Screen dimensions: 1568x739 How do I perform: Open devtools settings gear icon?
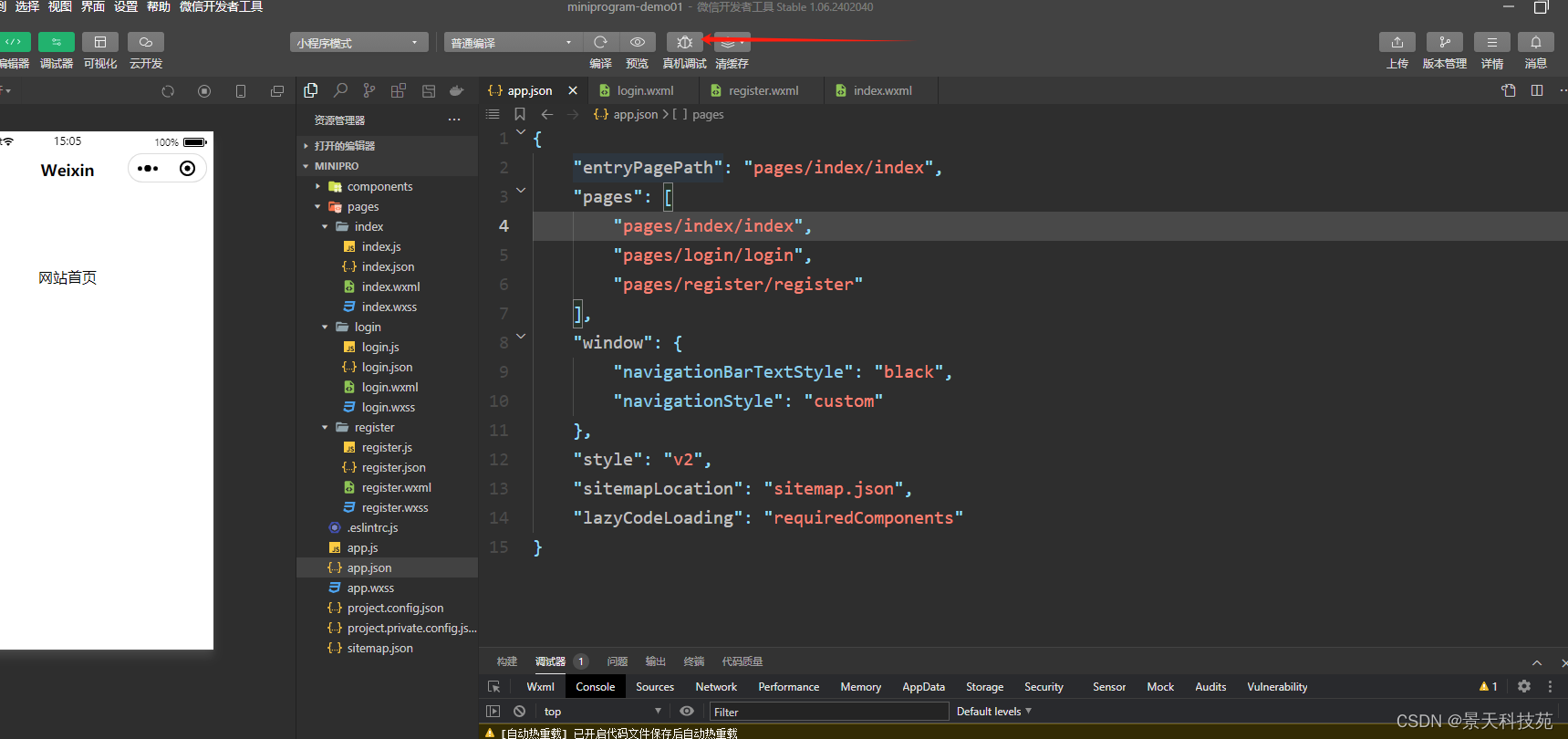point(1524,686)
